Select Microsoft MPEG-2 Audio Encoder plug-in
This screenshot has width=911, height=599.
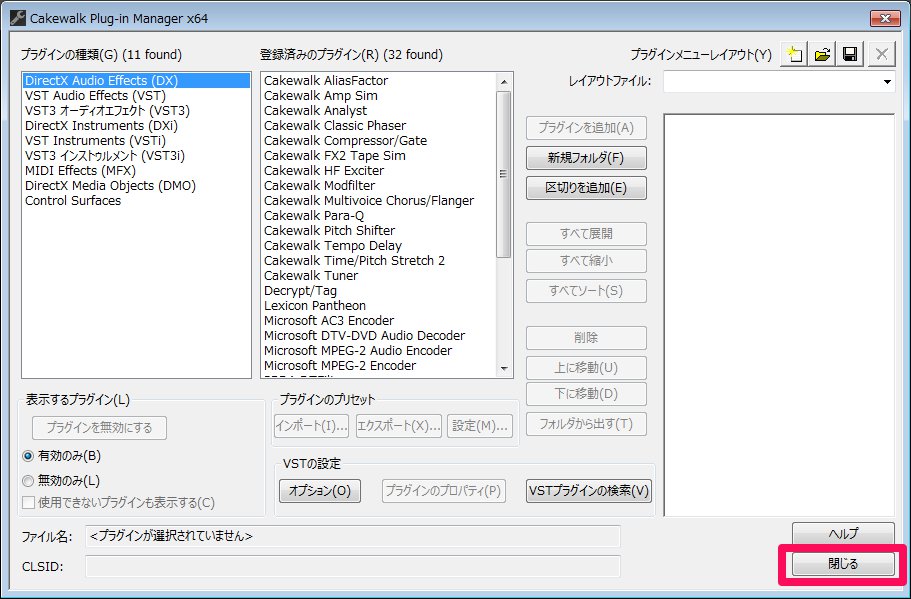379,351
